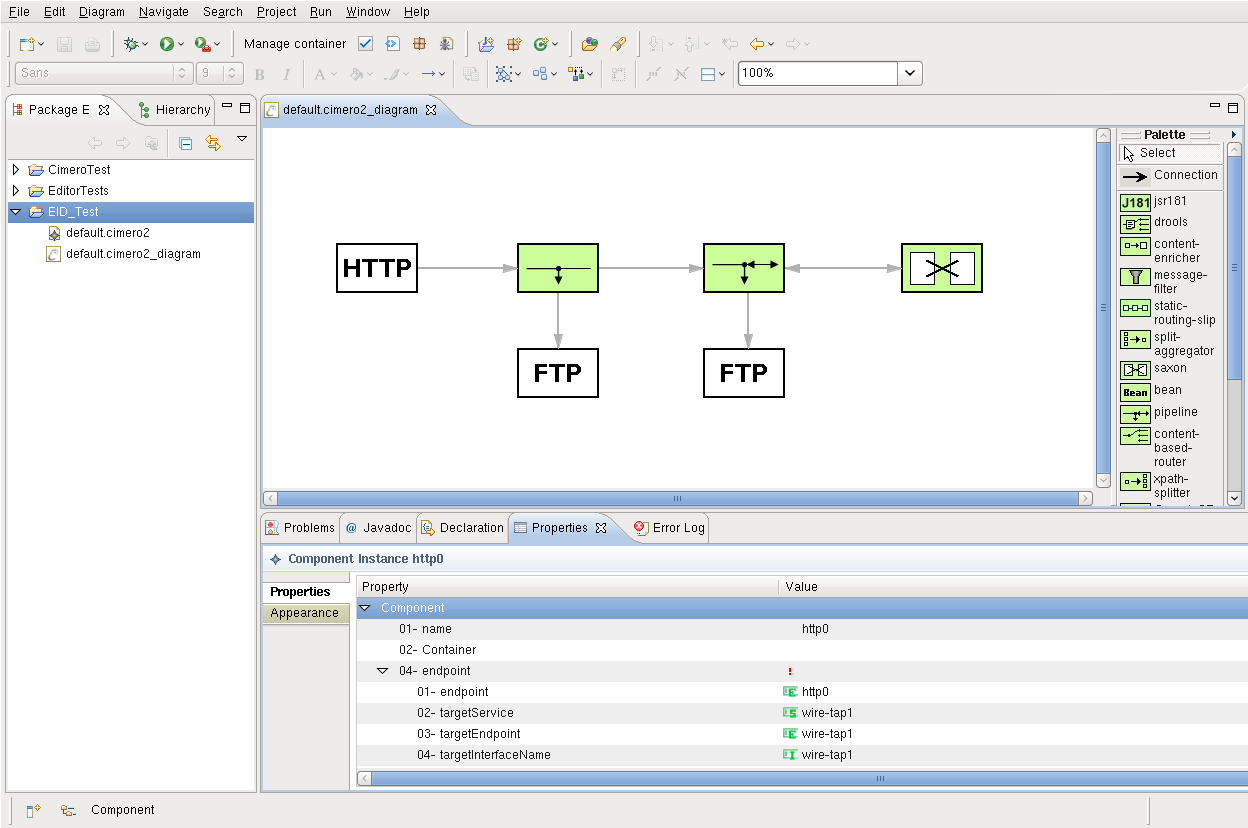Select the xpath-splitter palette tool
1248x828 pixels.
(1169, 485)
